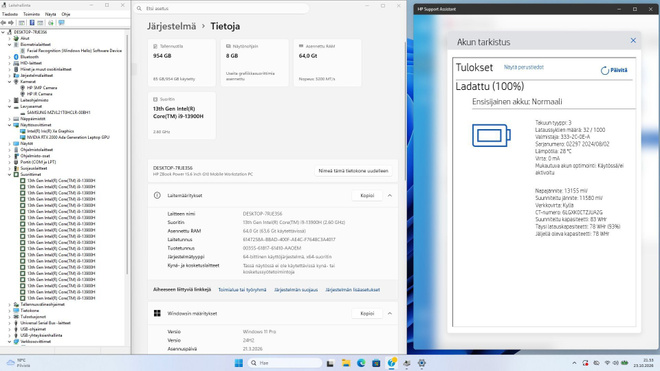Open the Windows Start menu
This screenshot has height=371, width=660.
click(239, 363)
